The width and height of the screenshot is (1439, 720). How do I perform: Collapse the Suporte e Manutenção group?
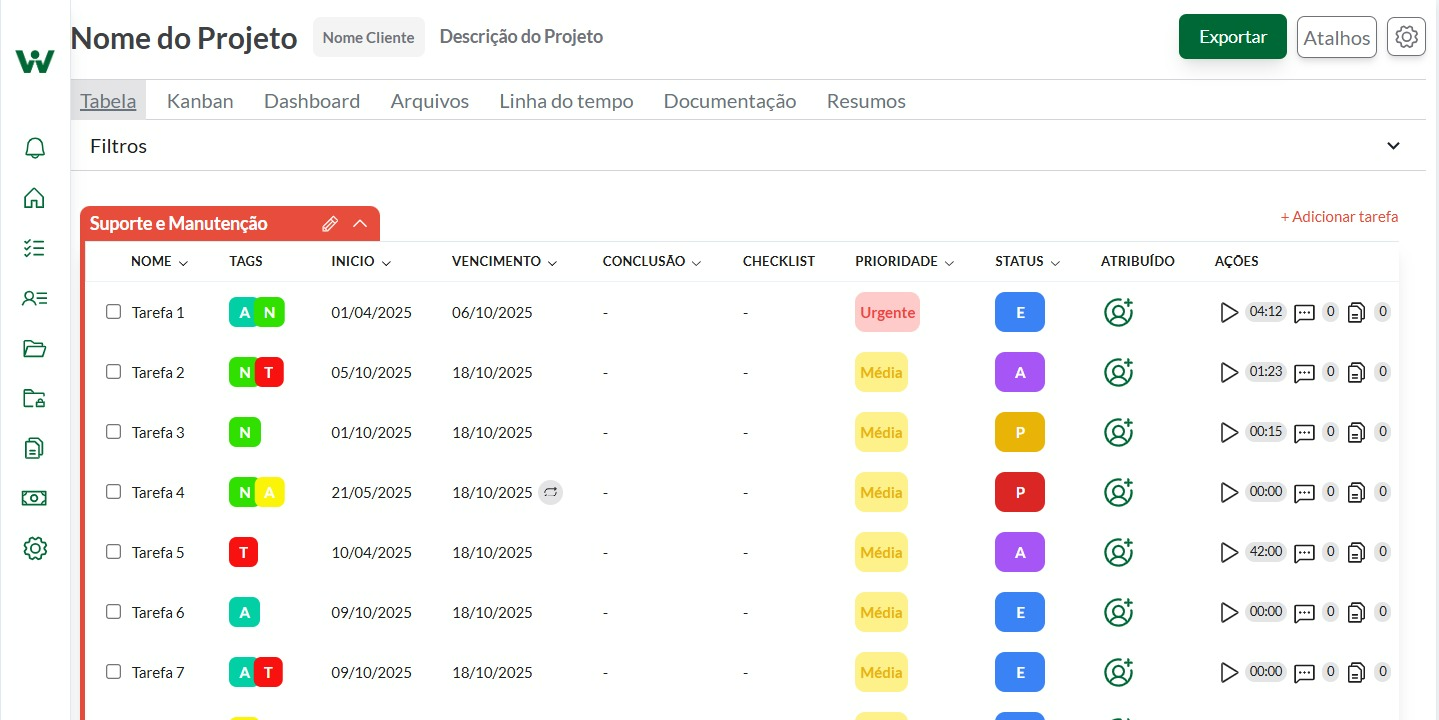point(360,223)
